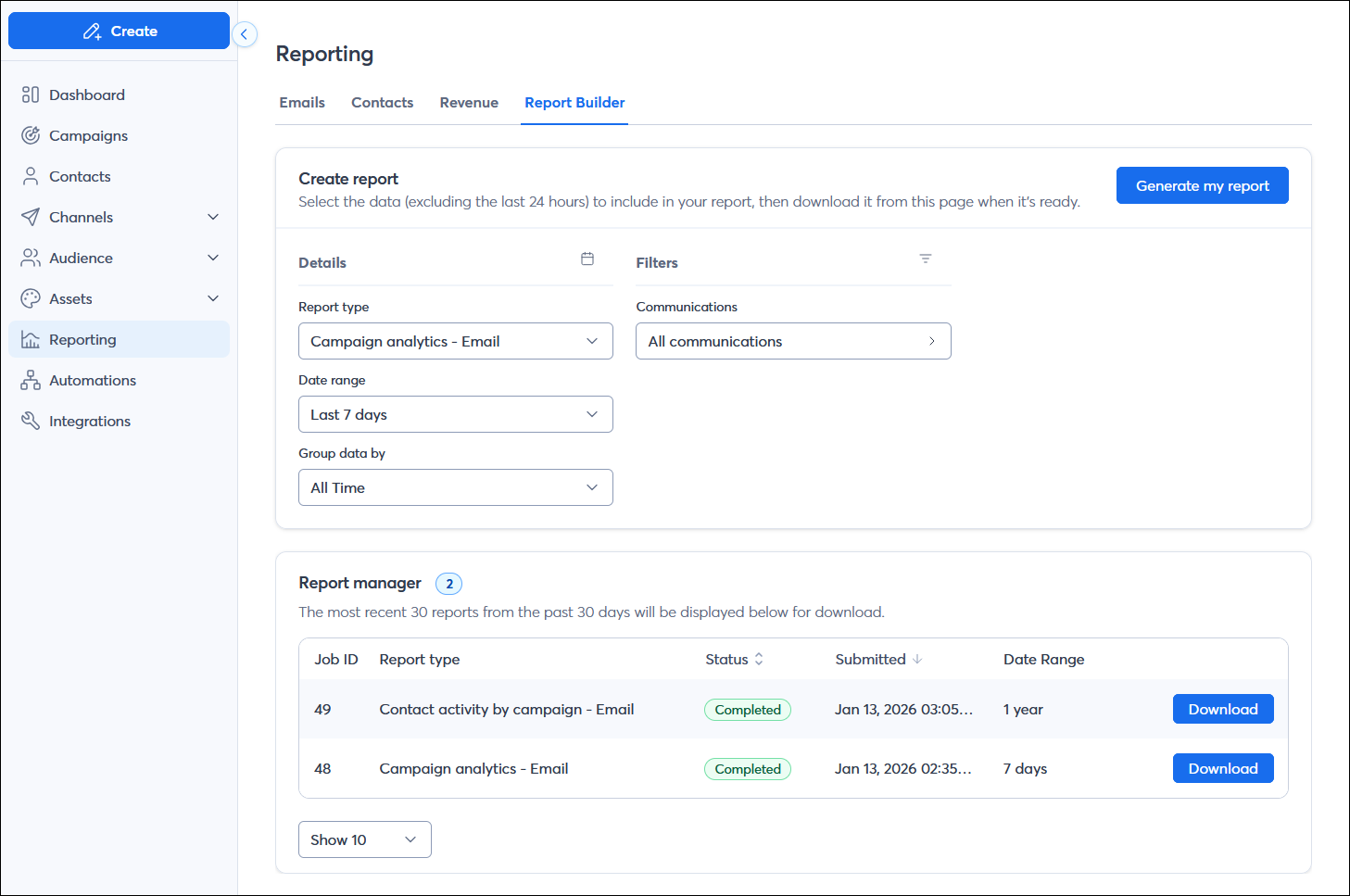Click the Automations workflow icon
Image resolution: width=1350 pixels, height=896 pixels.
point(31,380)
